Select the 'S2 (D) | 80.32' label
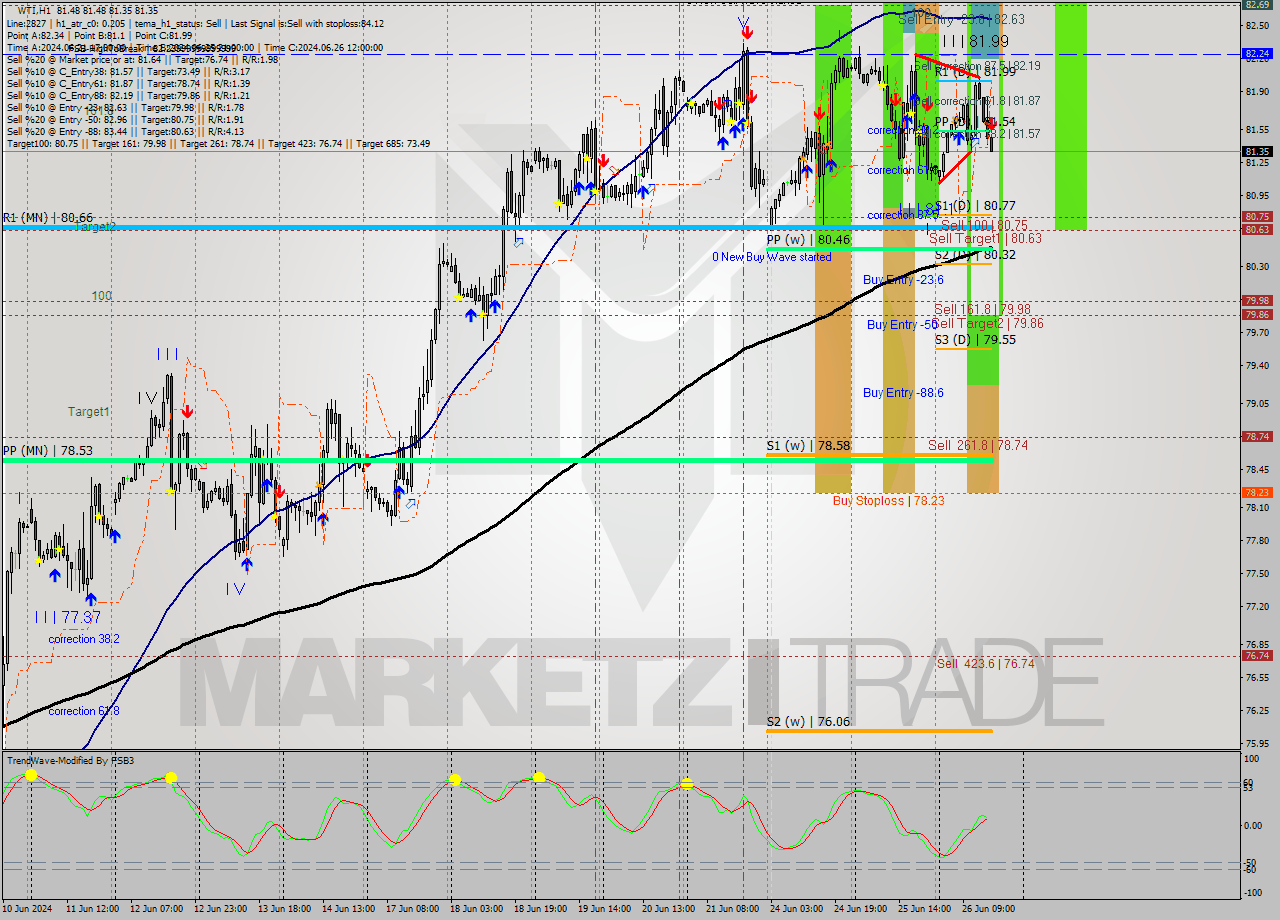Viewport: 1280px width, 920px height. [x=975, y=255]
